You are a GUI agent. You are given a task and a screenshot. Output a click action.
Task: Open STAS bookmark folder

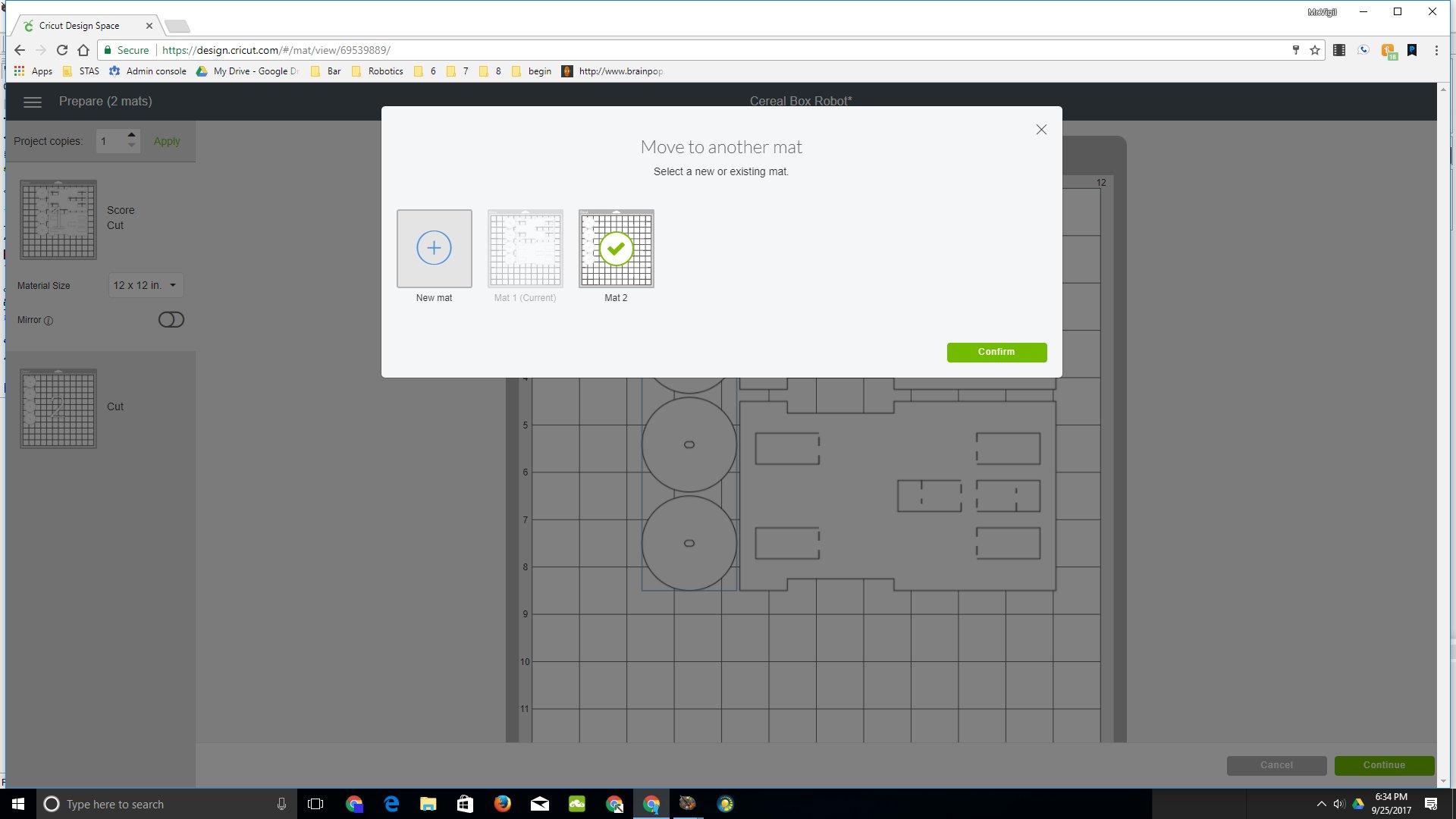(81, 71)
